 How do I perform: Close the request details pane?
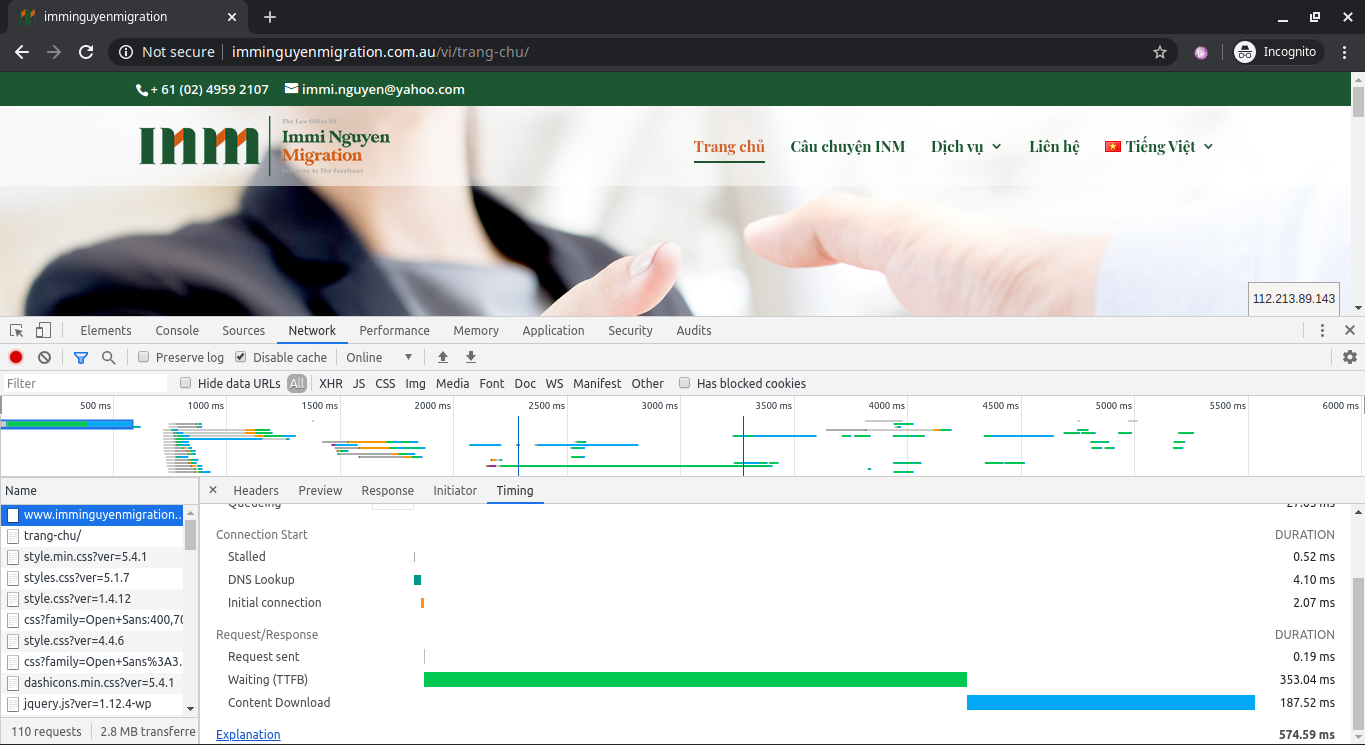[x=212, y=490]
